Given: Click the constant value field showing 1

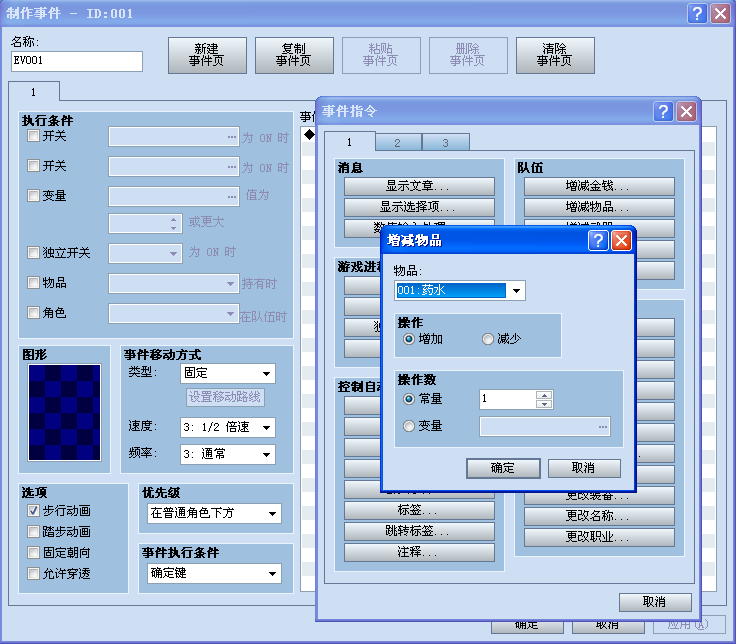Looking at the screenshot, I should click(507, 399).
